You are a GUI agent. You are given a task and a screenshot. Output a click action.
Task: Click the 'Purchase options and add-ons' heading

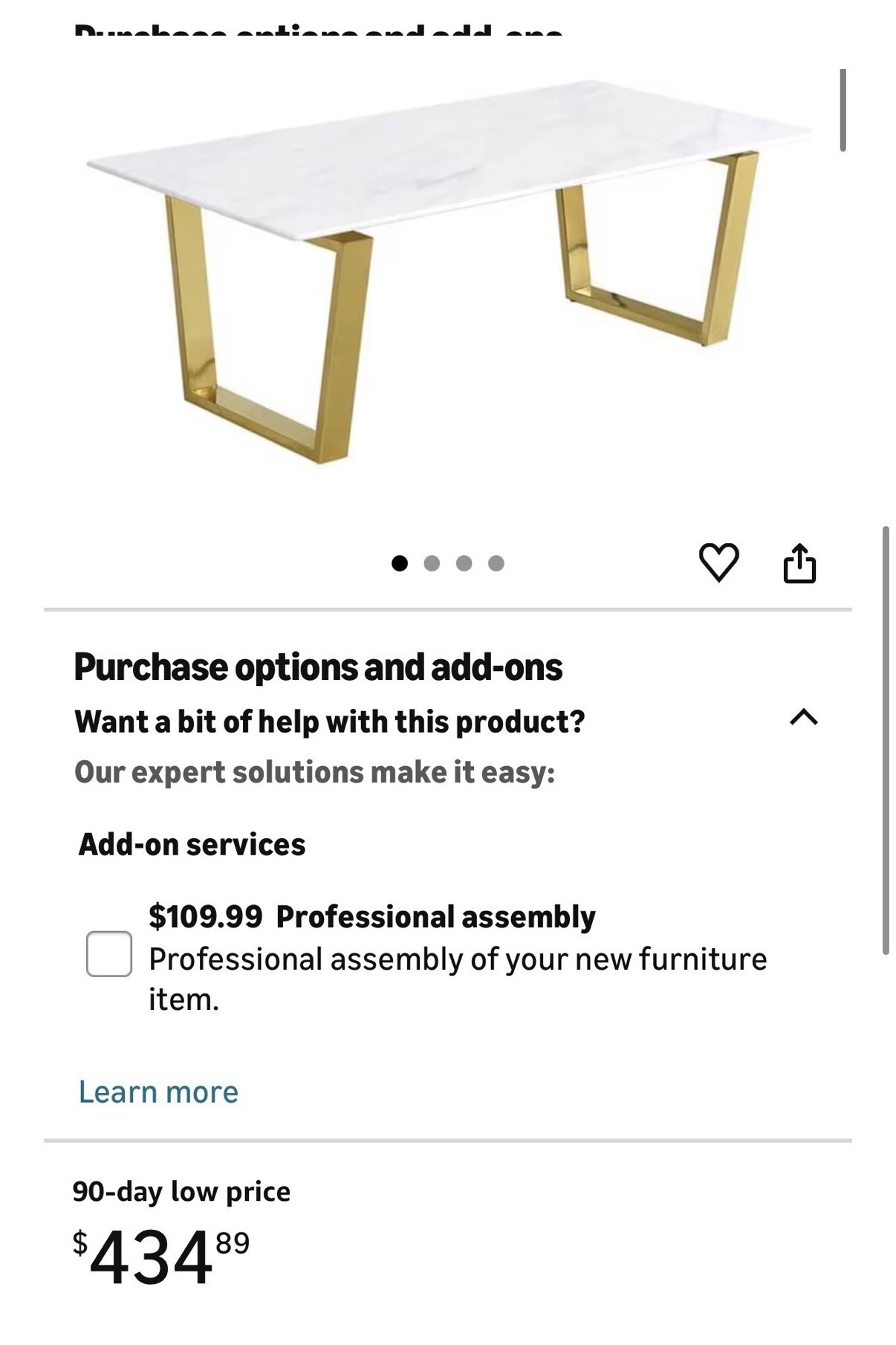tap(318, 667)
